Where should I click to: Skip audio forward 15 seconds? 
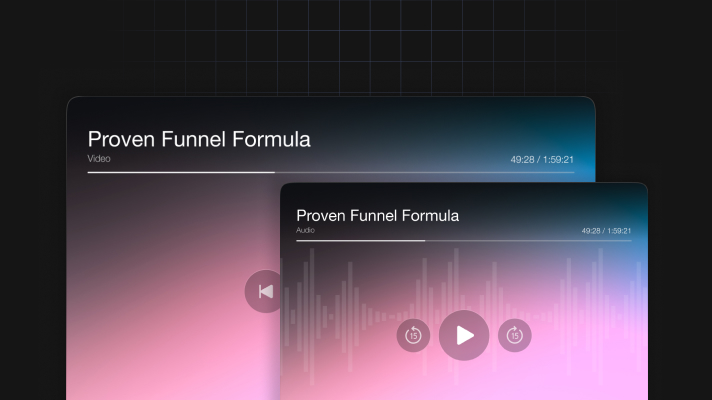[514, 335]
